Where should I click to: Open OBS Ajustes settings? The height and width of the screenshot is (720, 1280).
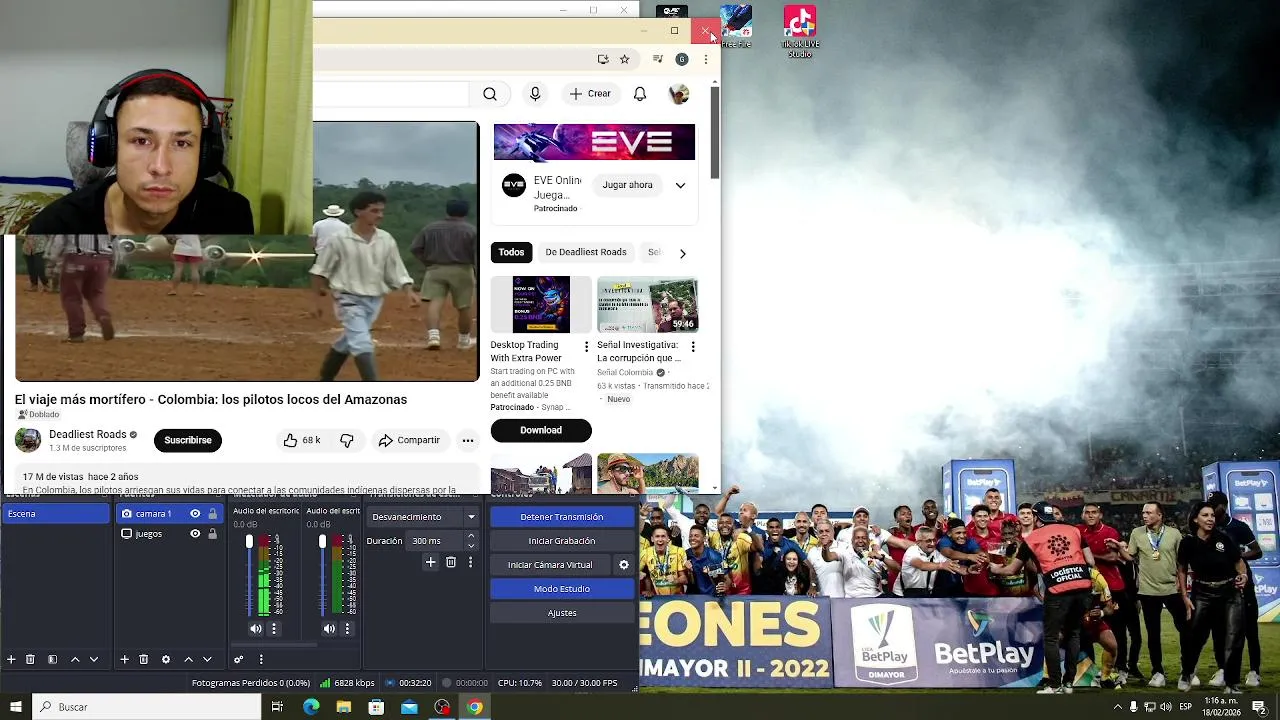(562, 613)
